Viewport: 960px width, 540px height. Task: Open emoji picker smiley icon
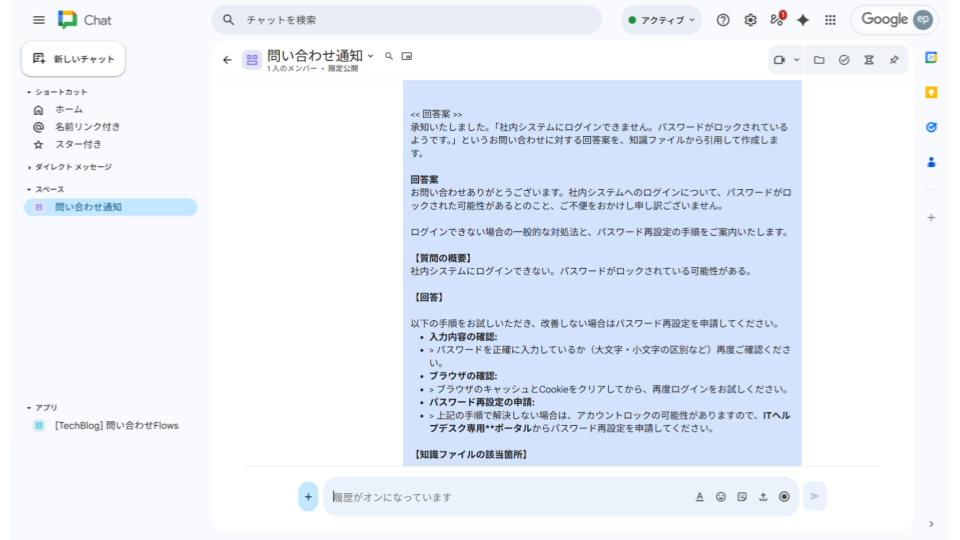[721, 497]
